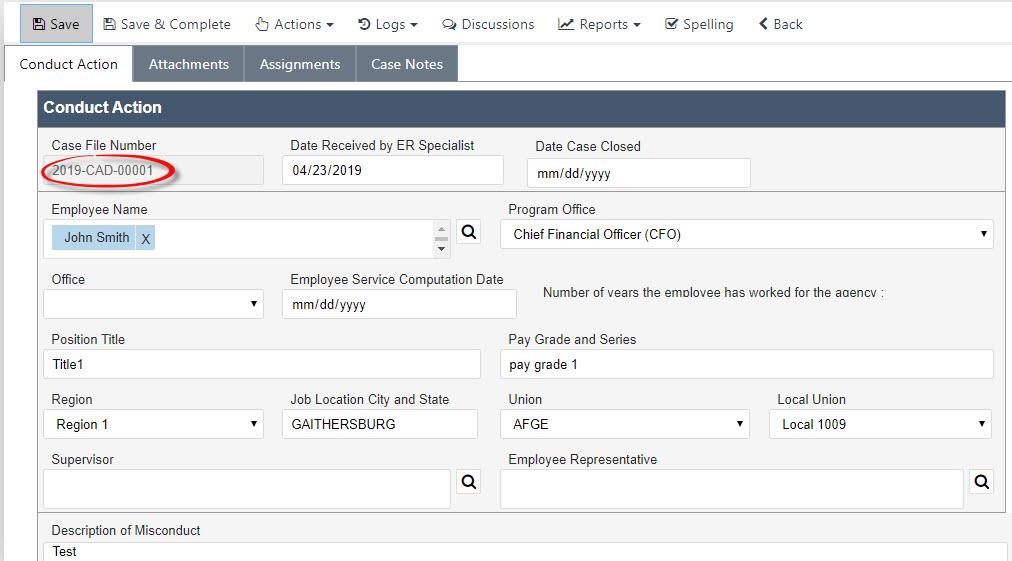Viewport: 1012px width, 561px height.
Task: Click the Spelling checkmark icon
Action: click(x=671, y=24)
